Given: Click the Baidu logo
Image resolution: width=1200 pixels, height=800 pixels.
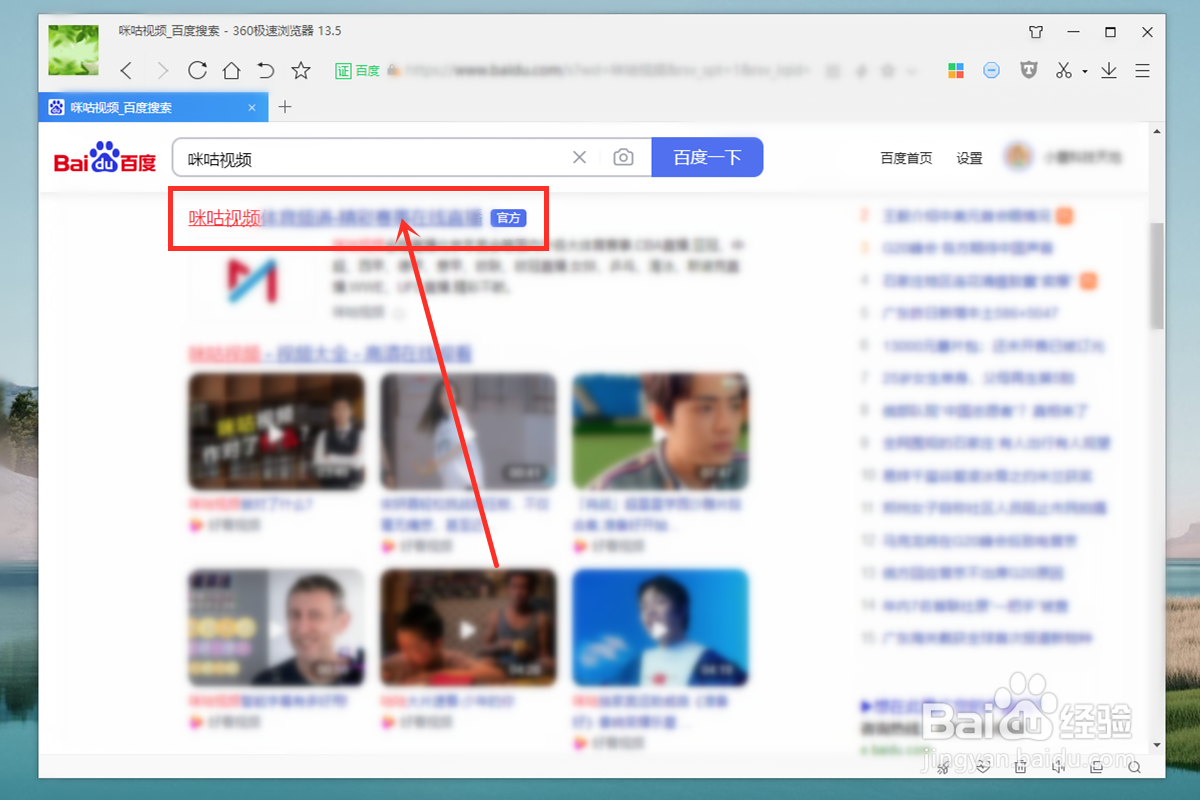Looking at the screenshot, I should 105,158.
